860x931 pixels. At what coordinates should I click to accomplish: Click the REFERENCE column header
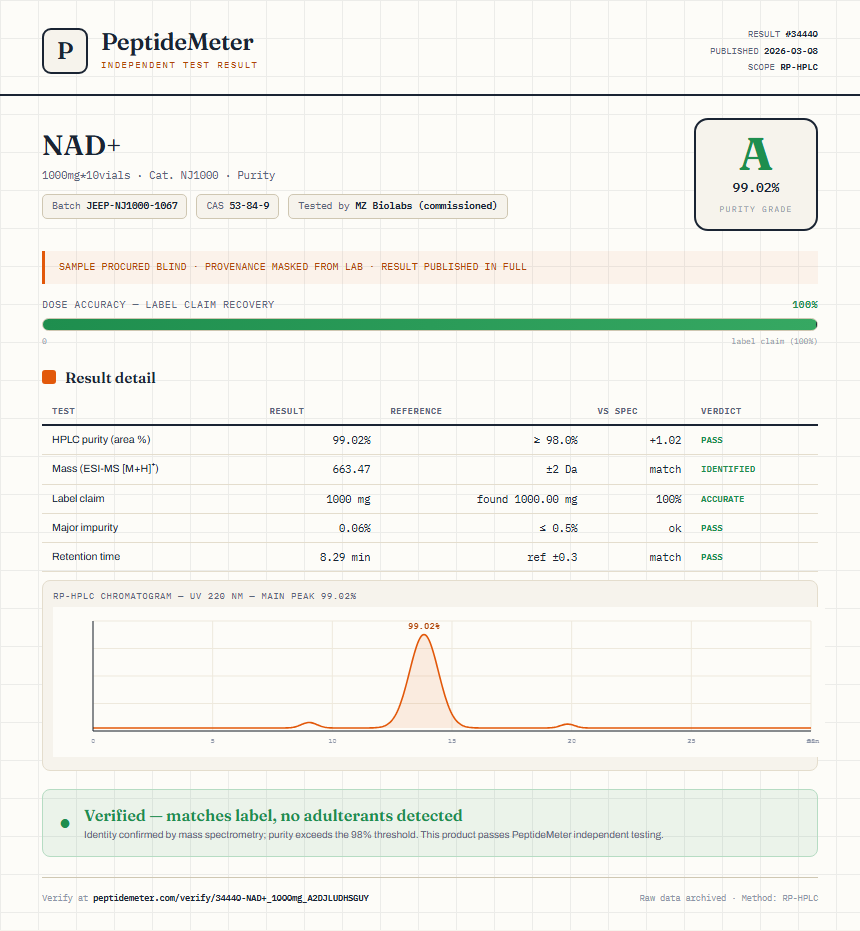[x=416, y=411]
